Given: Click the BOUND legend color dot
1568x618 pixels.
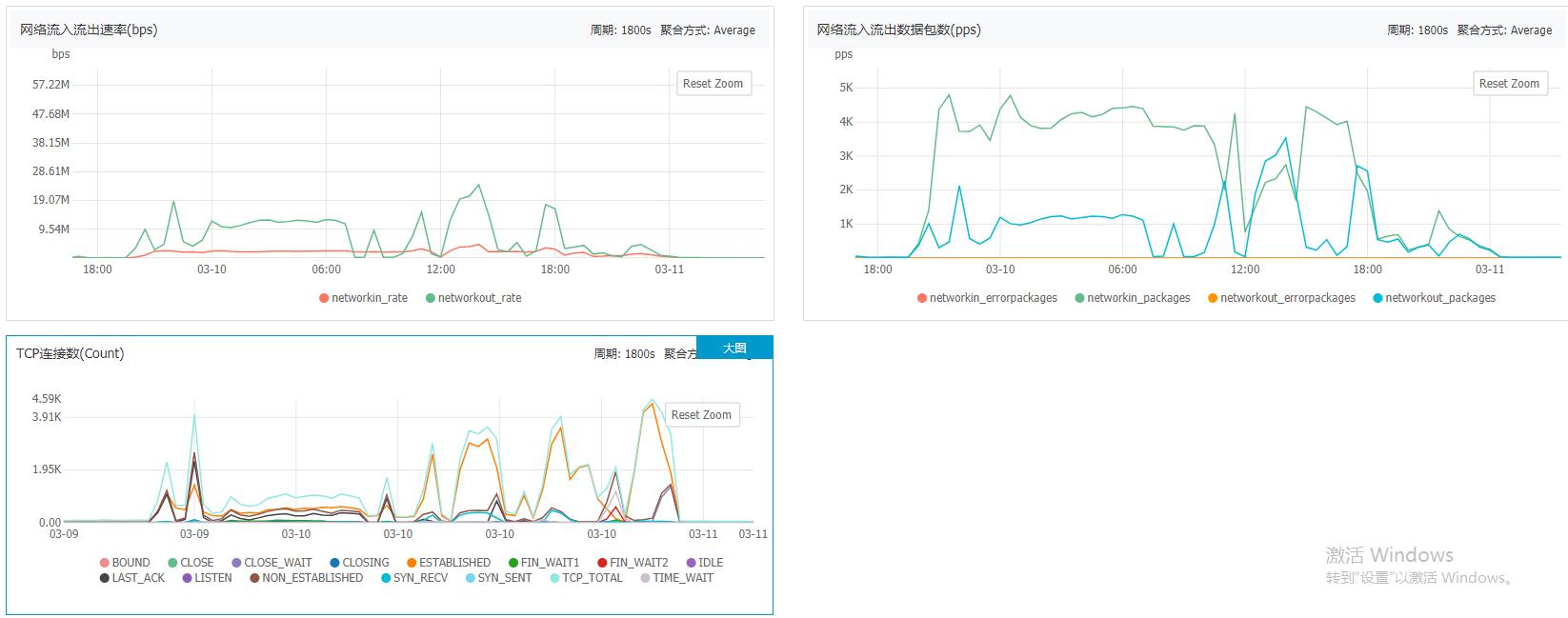Looking at the screenshot, I should [x=105, y=563].
